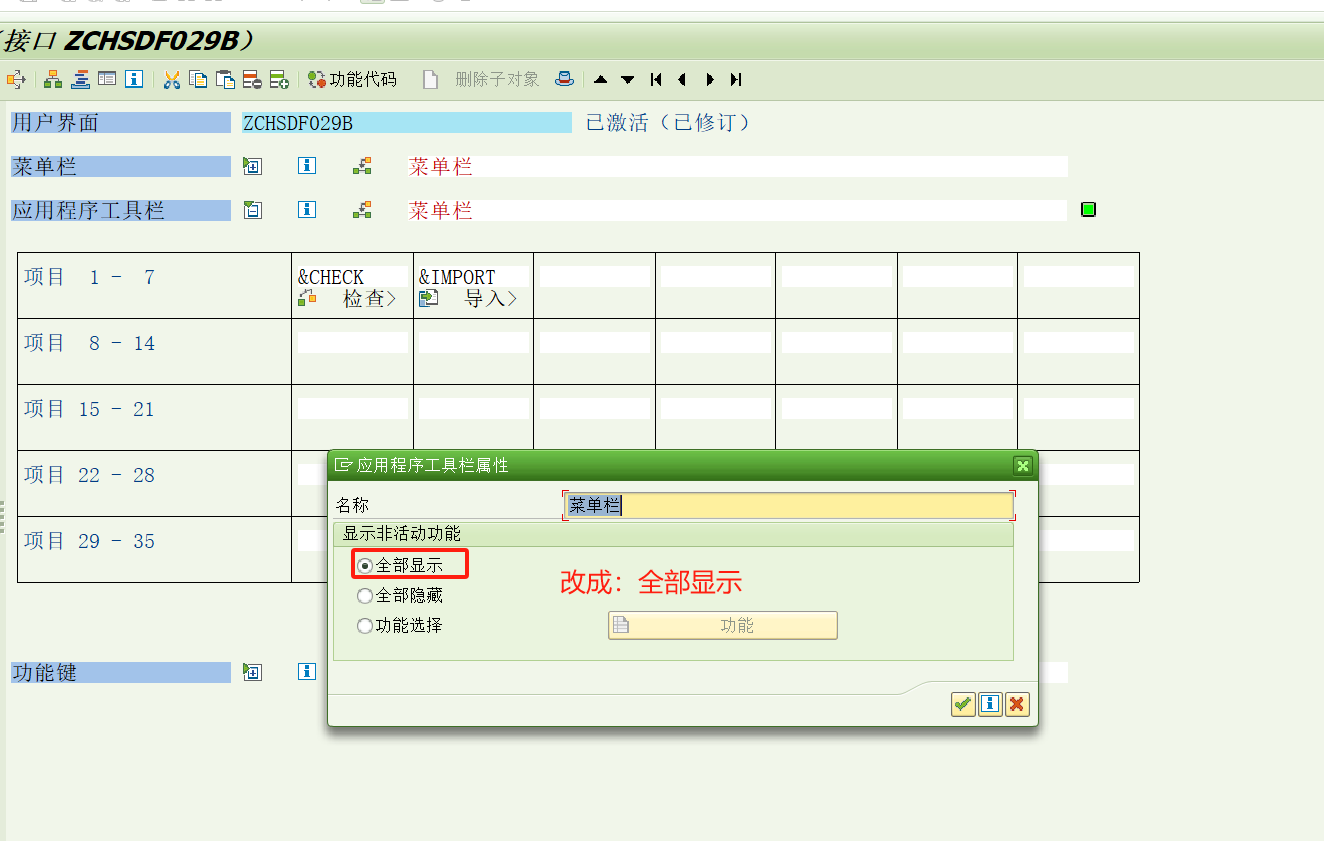Click the object list alignment icon
Image resolution: width=1324 pixels, height=841 pixels.
[x=80, y=79]
